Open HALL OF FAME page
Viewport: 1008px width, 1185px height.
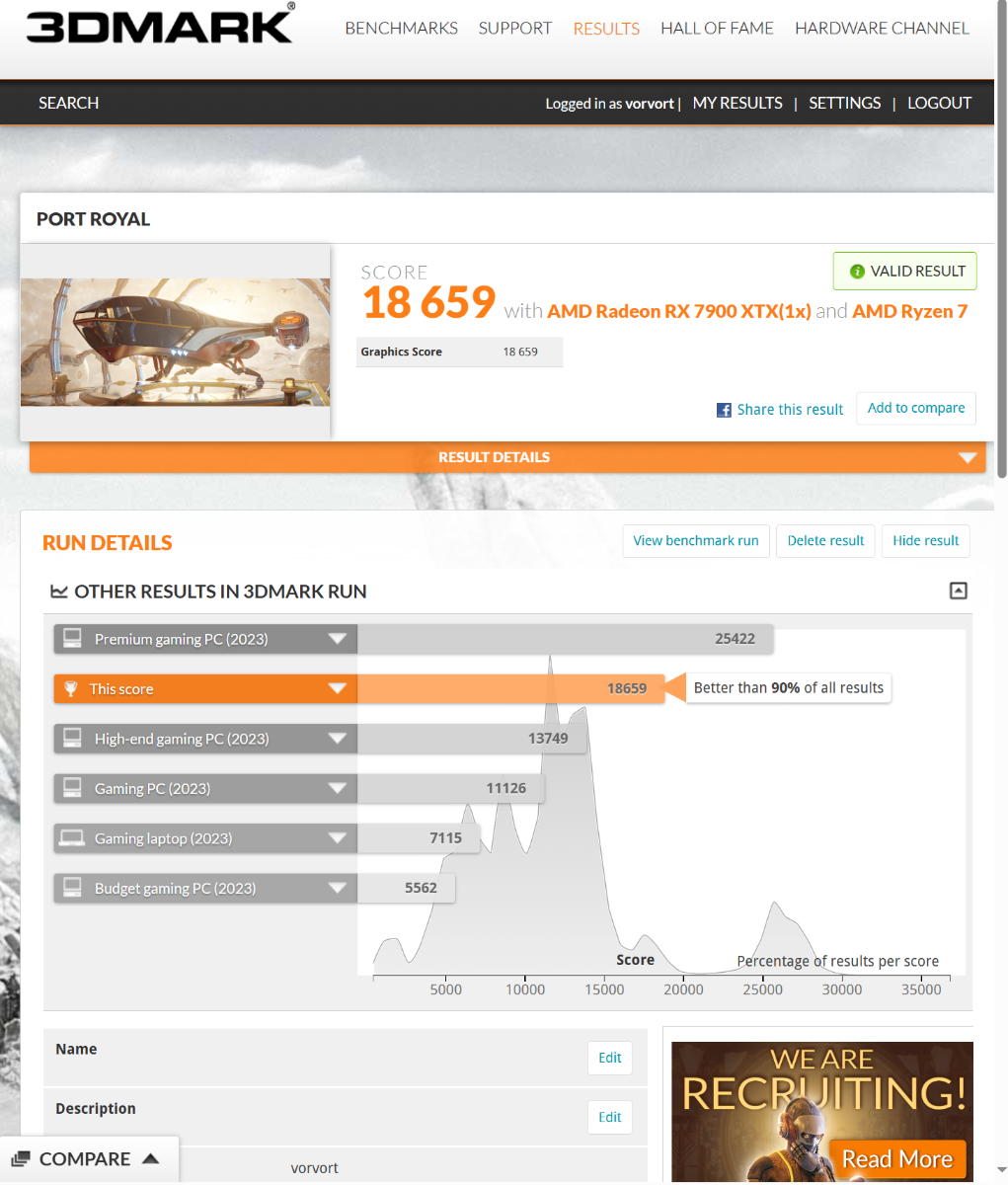tap(717, 28)
